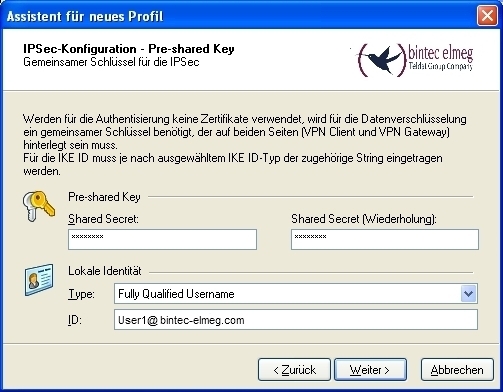Screen dimensions: 503x392
Task: Click the Shared Secret (Wiederholung): label
Action: coord(364,219)
